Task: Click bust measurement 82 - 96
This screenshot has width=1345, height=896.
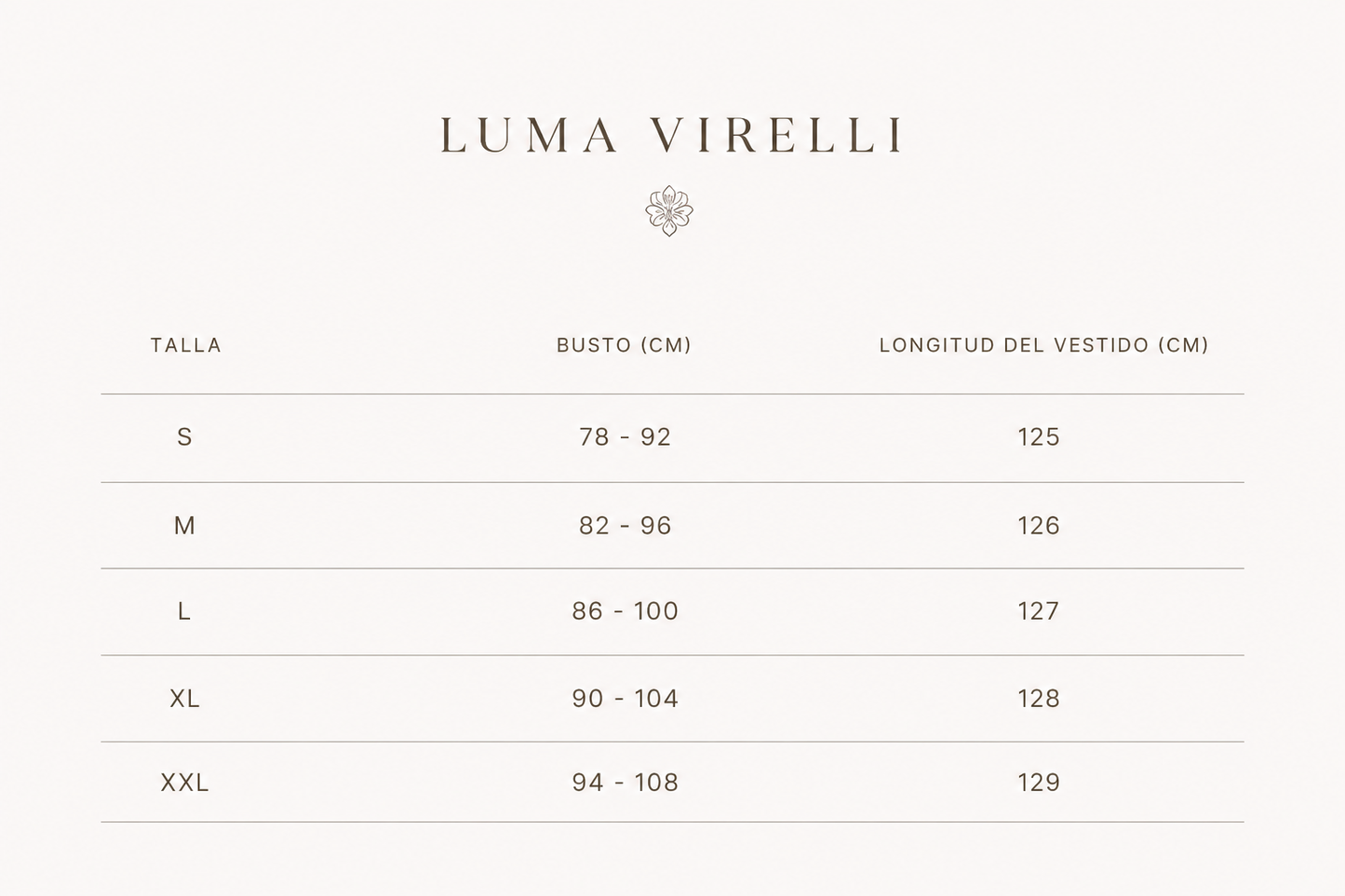Action: coord(625,526)
